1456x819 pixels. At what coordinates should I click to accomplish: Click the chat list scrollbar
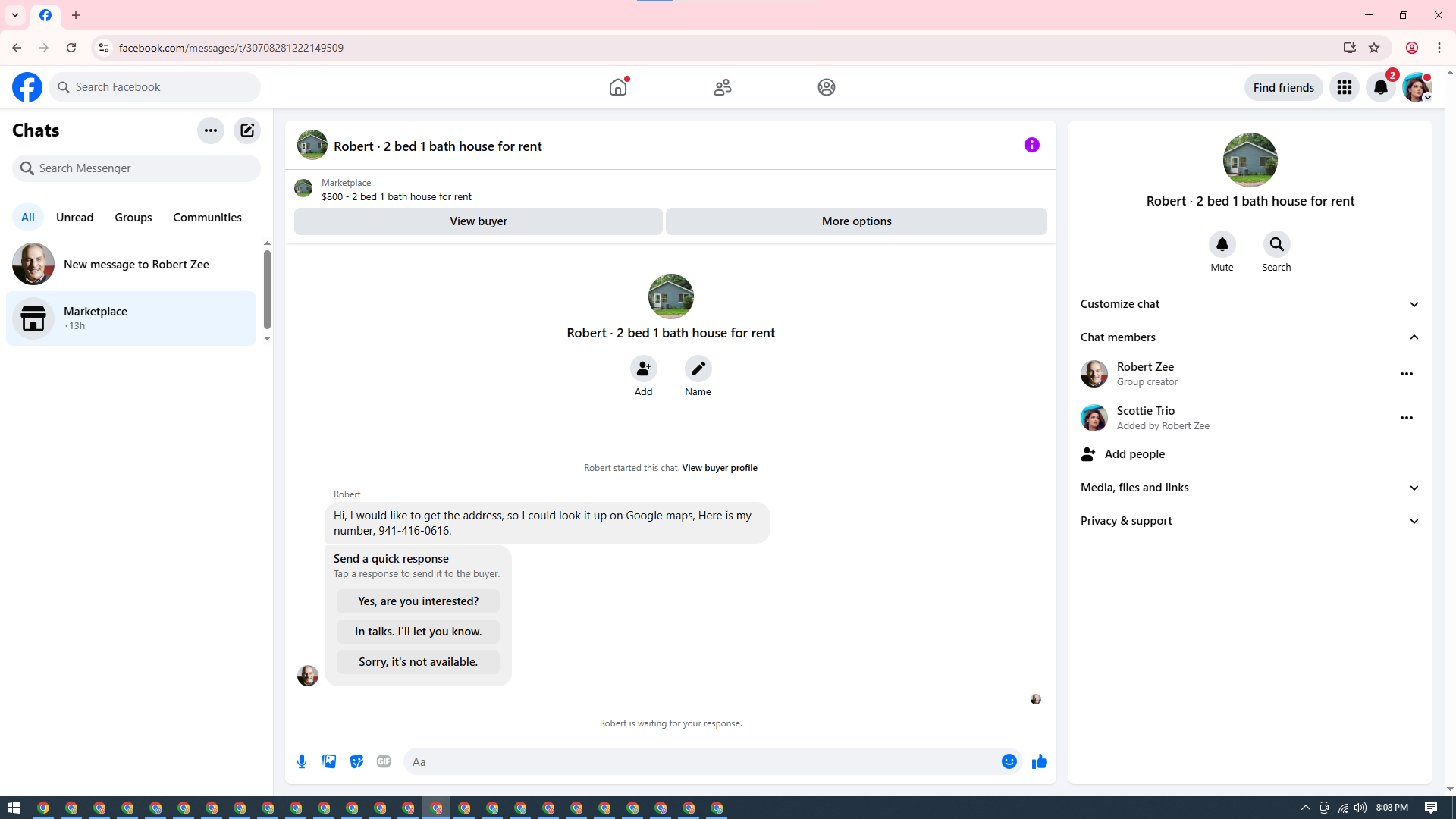point(267,288)
